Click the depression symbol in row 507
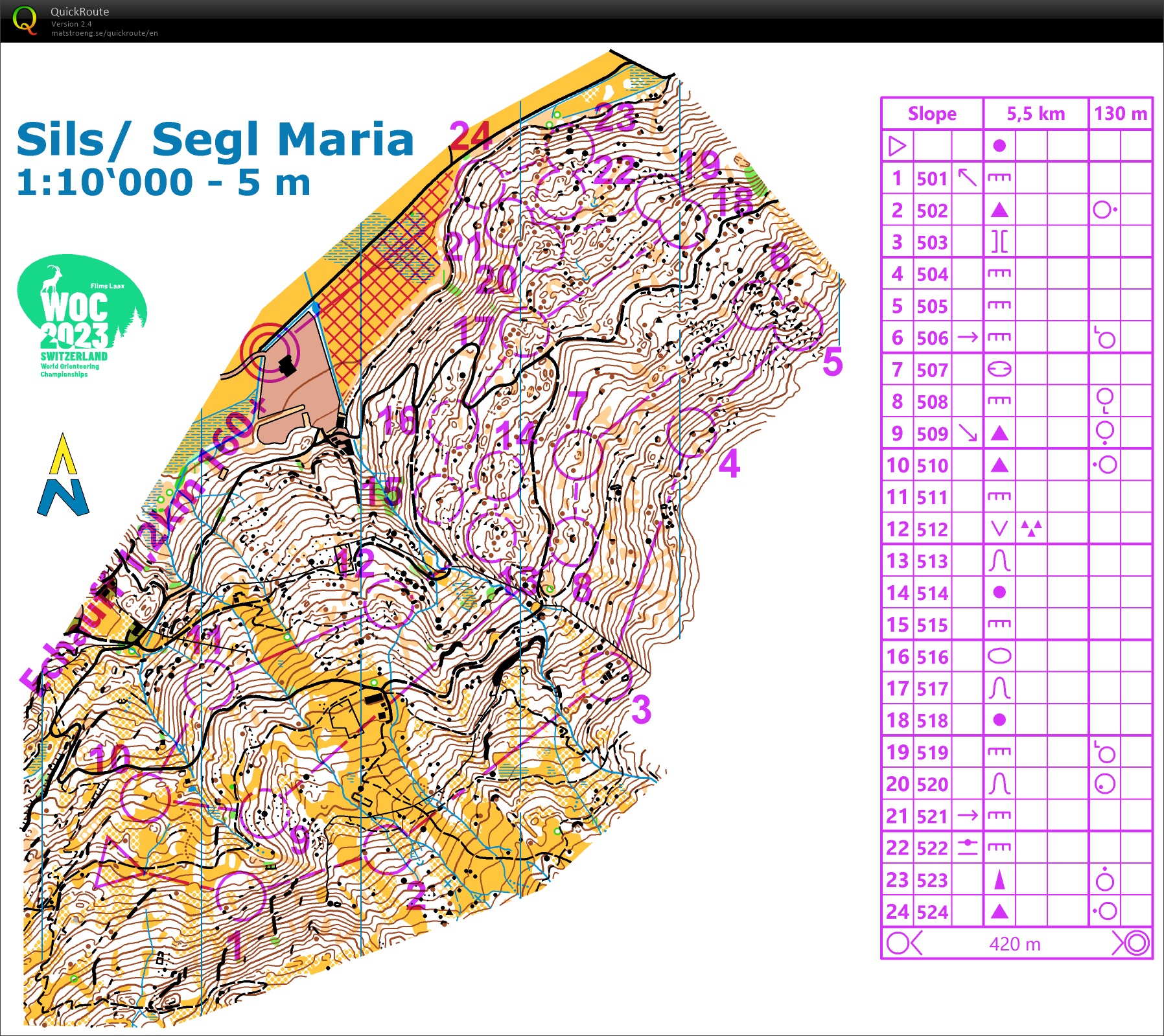Image resolution: width=1164 pixels, height=1036 pixels. tap(999, 369)
